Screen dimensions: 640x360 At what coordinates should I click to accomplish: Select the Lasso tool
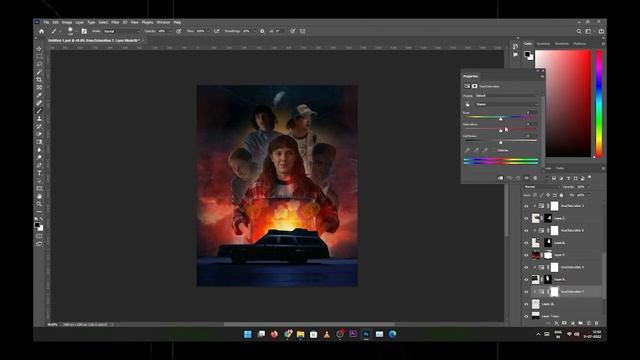pos(39,64)
